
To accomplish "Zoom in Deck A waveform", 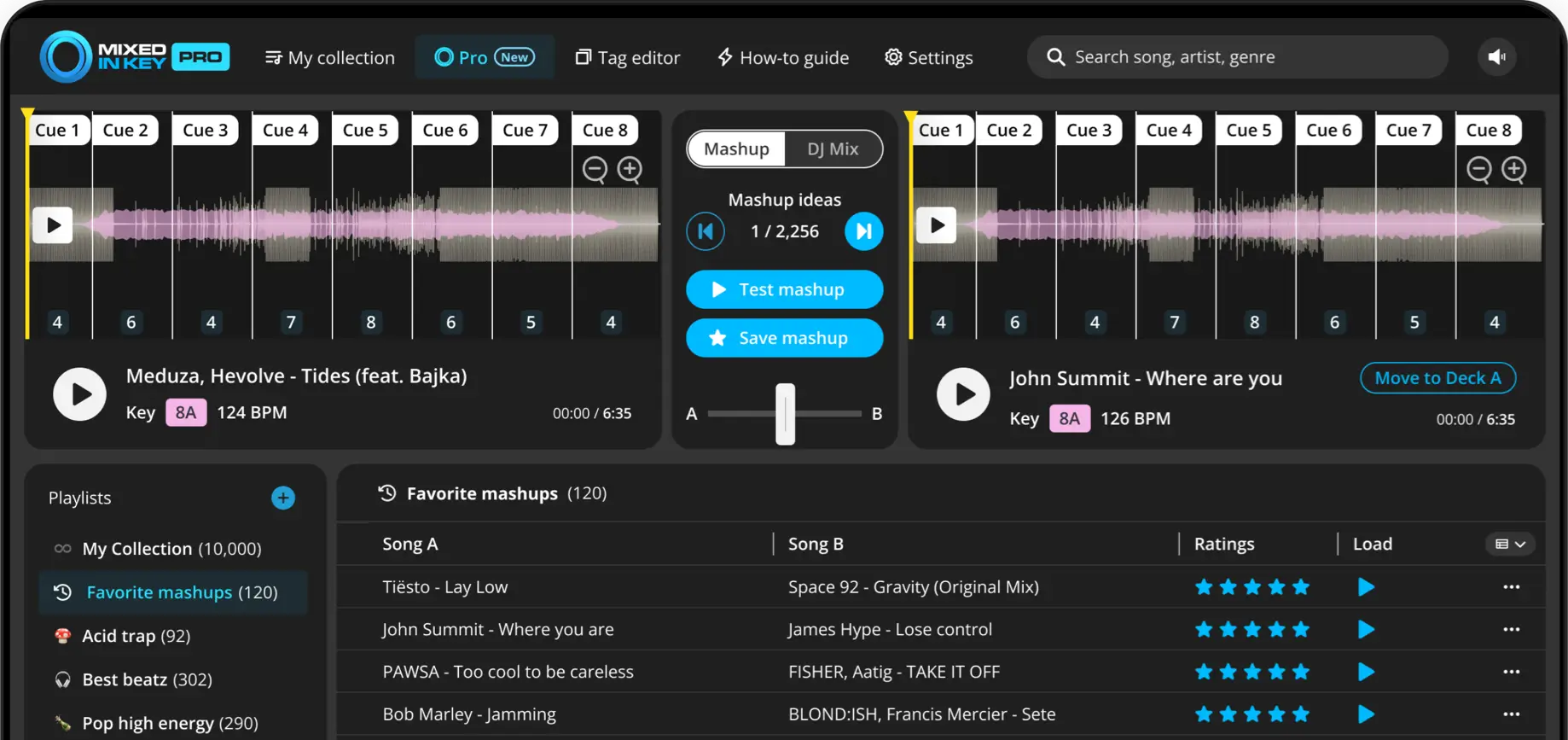I will (630, 169).
